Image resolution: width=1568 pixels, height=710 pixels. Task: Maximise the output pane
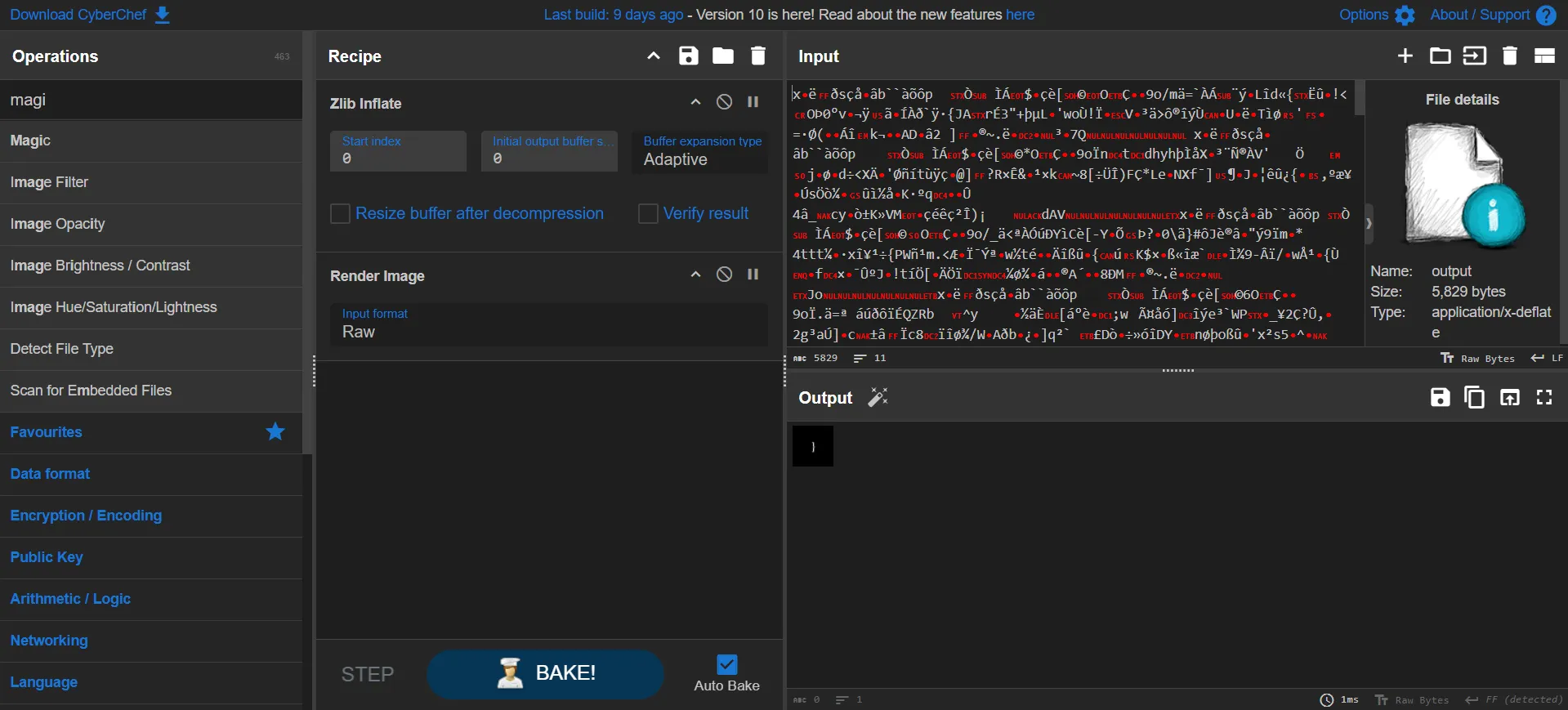click(1544, 397)
